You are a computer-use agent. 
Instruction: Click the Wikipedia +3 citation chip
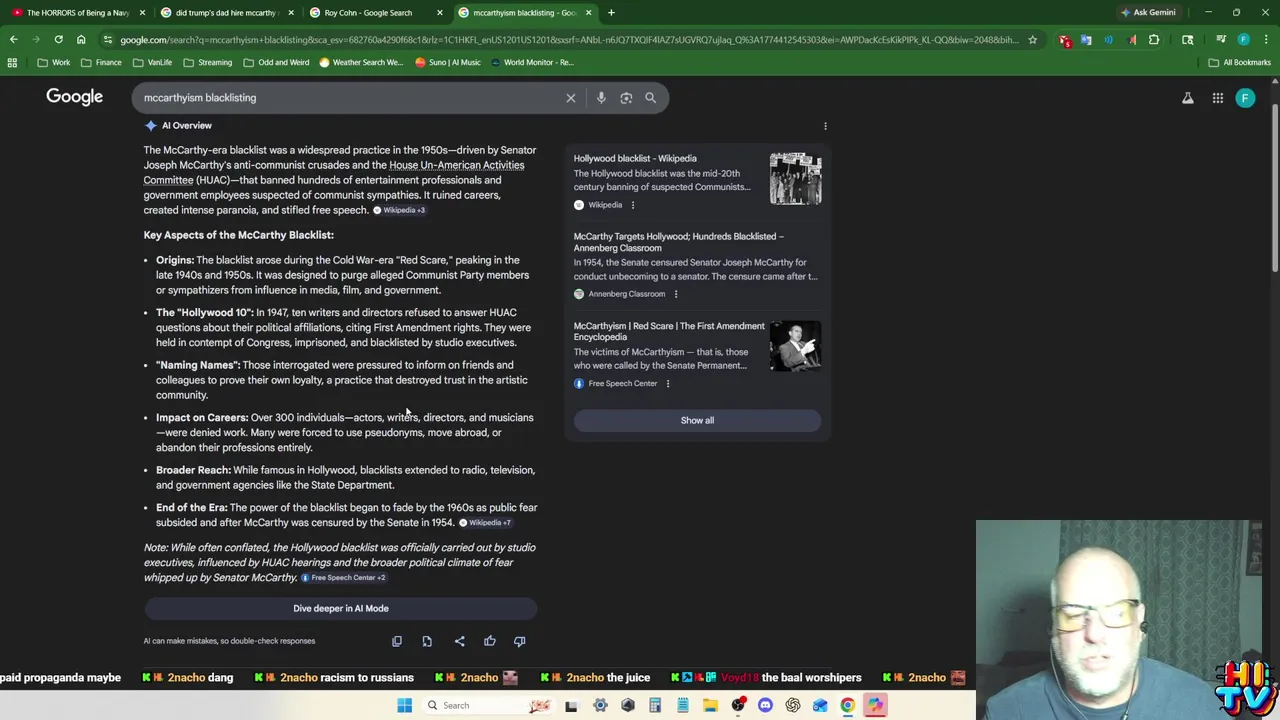pyautogui.click(x=399, y=210)
